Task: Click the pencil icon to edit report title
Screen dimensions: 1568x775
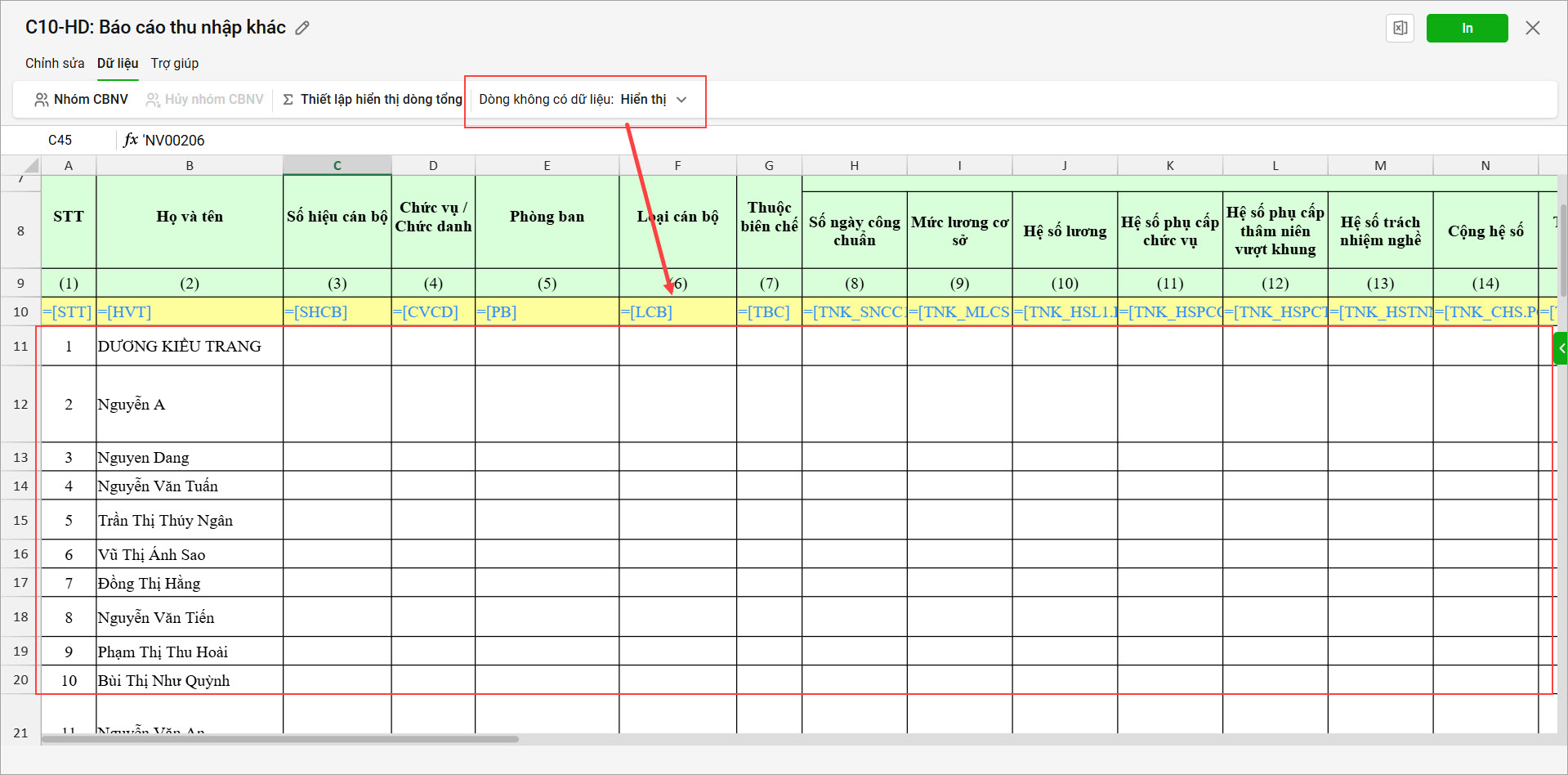Action: (x=302, y=28)
